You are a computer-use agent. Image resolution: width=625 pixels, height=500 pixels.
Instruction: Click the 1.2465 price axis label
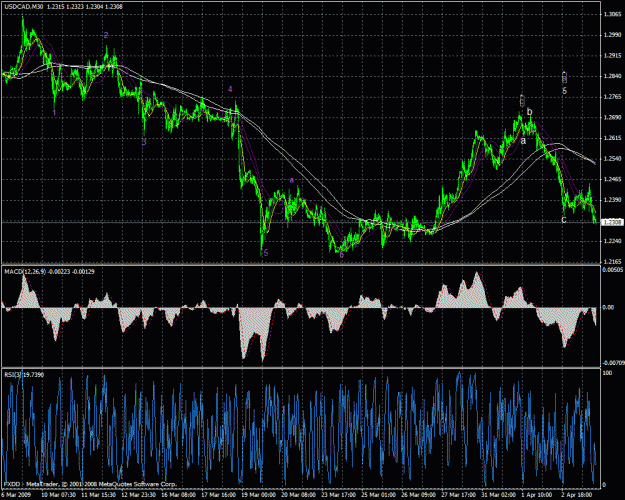coord(612,179)
